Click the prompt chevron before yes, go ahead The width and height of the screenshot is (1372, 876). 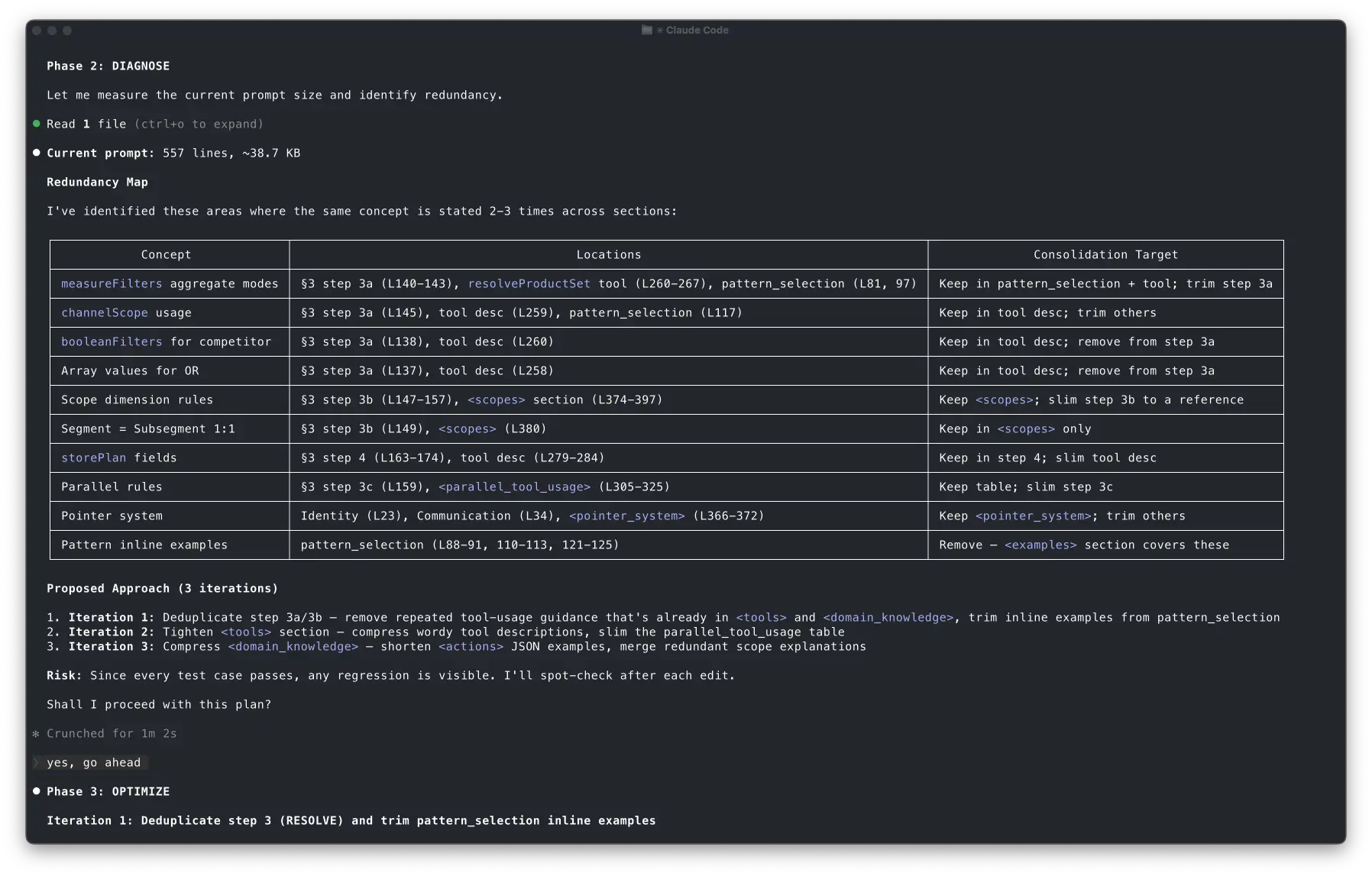pyautogui.click(x=36, y=763)
